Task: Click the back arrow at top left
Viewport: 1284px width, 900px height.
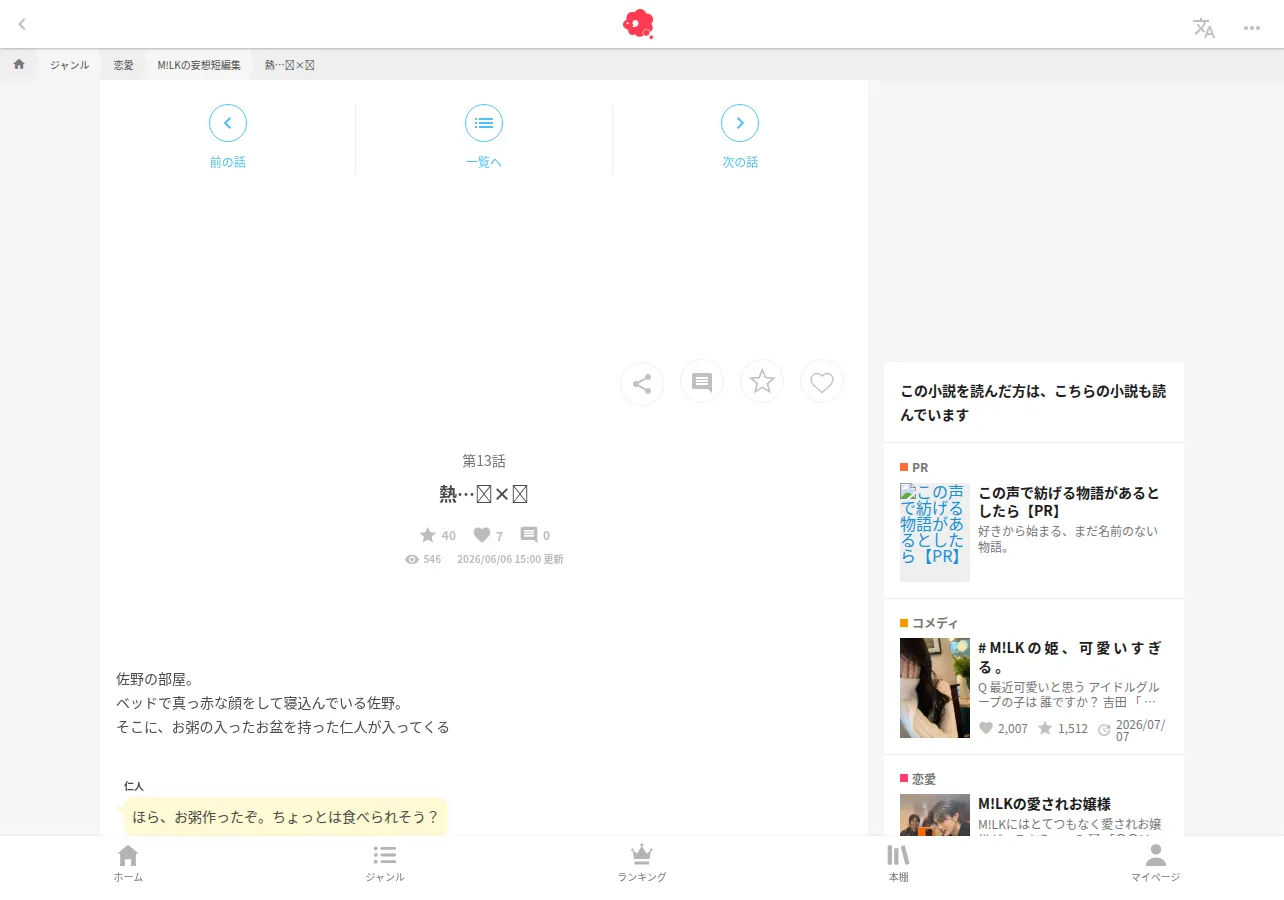Action: (22, 24)
